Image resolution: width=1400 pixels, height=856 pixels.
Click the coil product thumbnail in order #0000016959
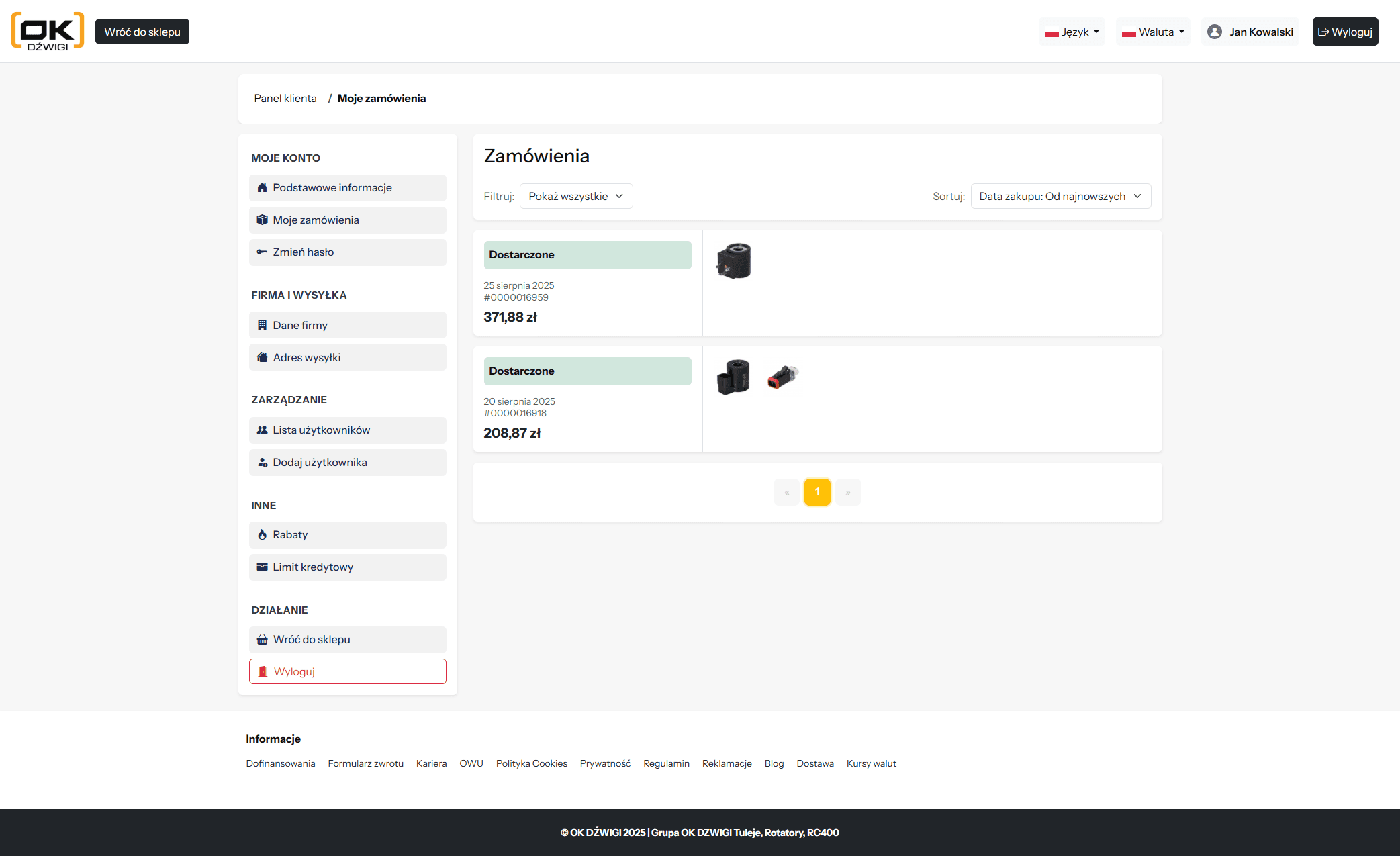[x=734, y=261]
